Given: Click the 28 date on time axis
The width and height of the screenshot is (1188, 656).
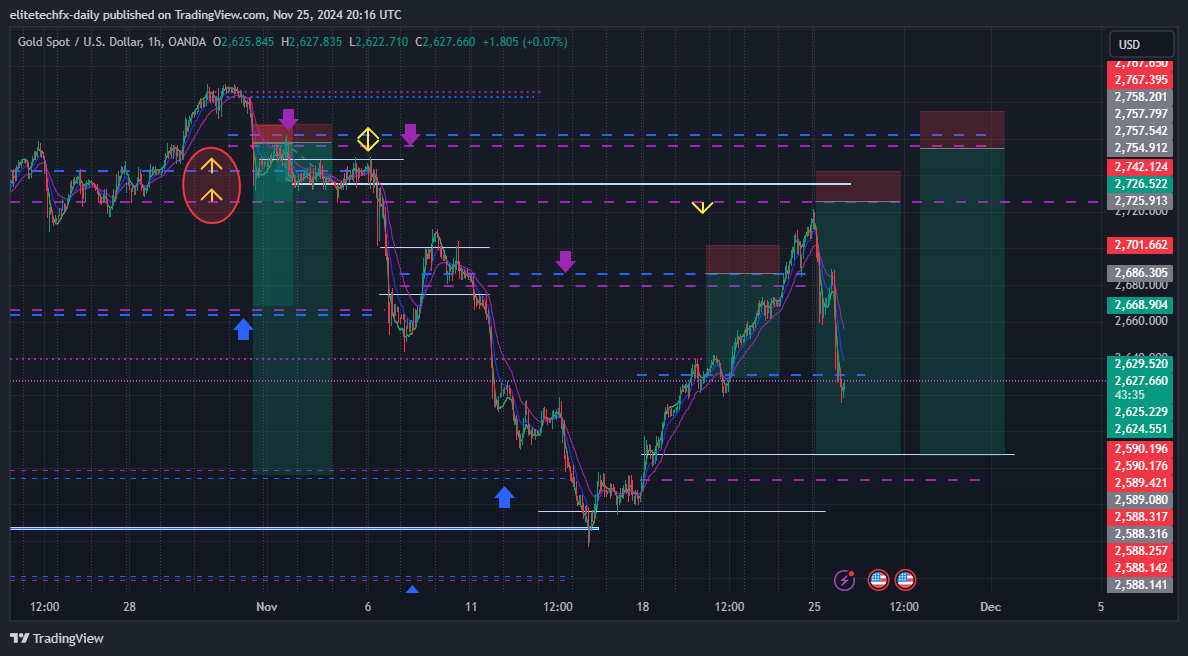Looking at the screenshot, I should 130,607.
